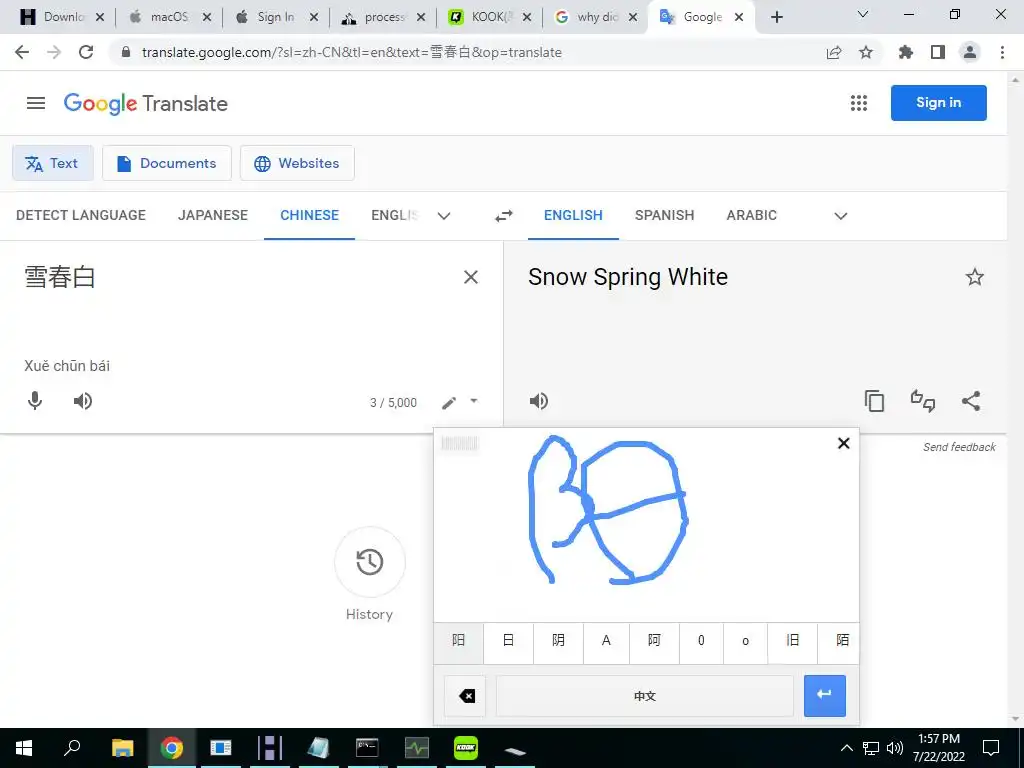The height and width of the screenshot is (768, 1024).
Task: Choose handwriting candidate lowercase o
Action: [746, 641]
